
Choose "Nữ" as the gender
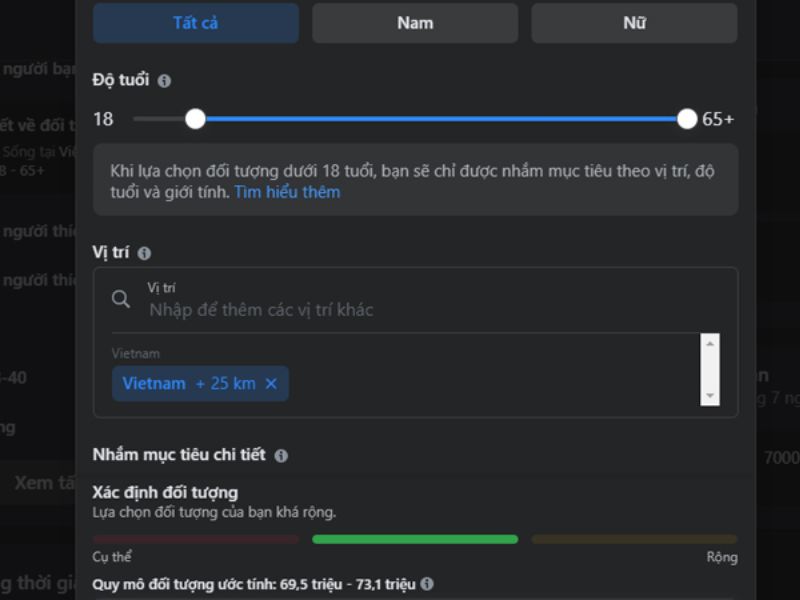[634, 23]
